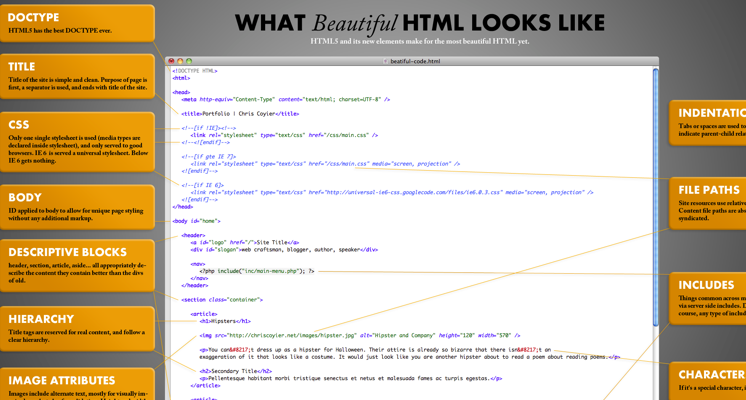Viewport: 746px width, 400px height.
Task: Click the '<!--[if gte IE 7]>' comment line
Action: (x=208, y=156)
